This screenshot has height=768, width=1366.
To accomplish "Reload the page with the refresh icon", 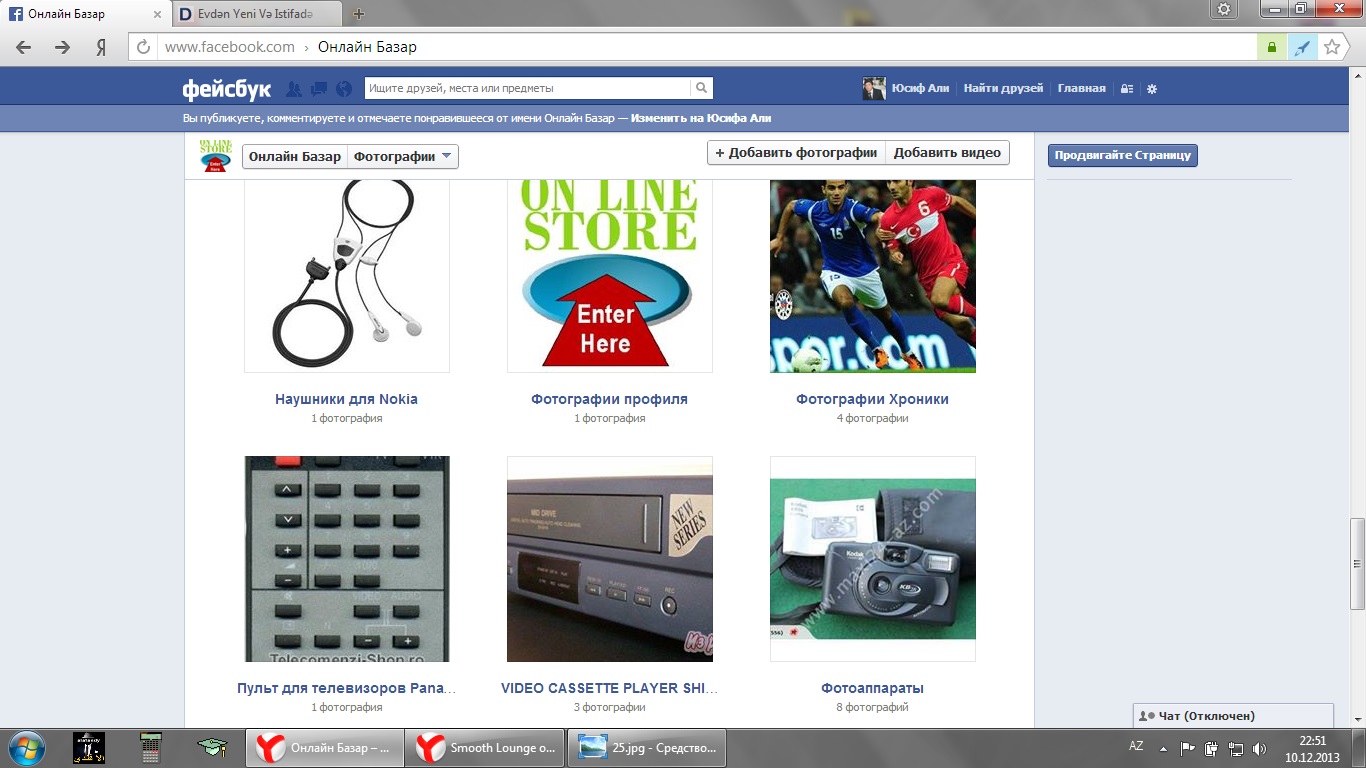I will click(143, 47).
